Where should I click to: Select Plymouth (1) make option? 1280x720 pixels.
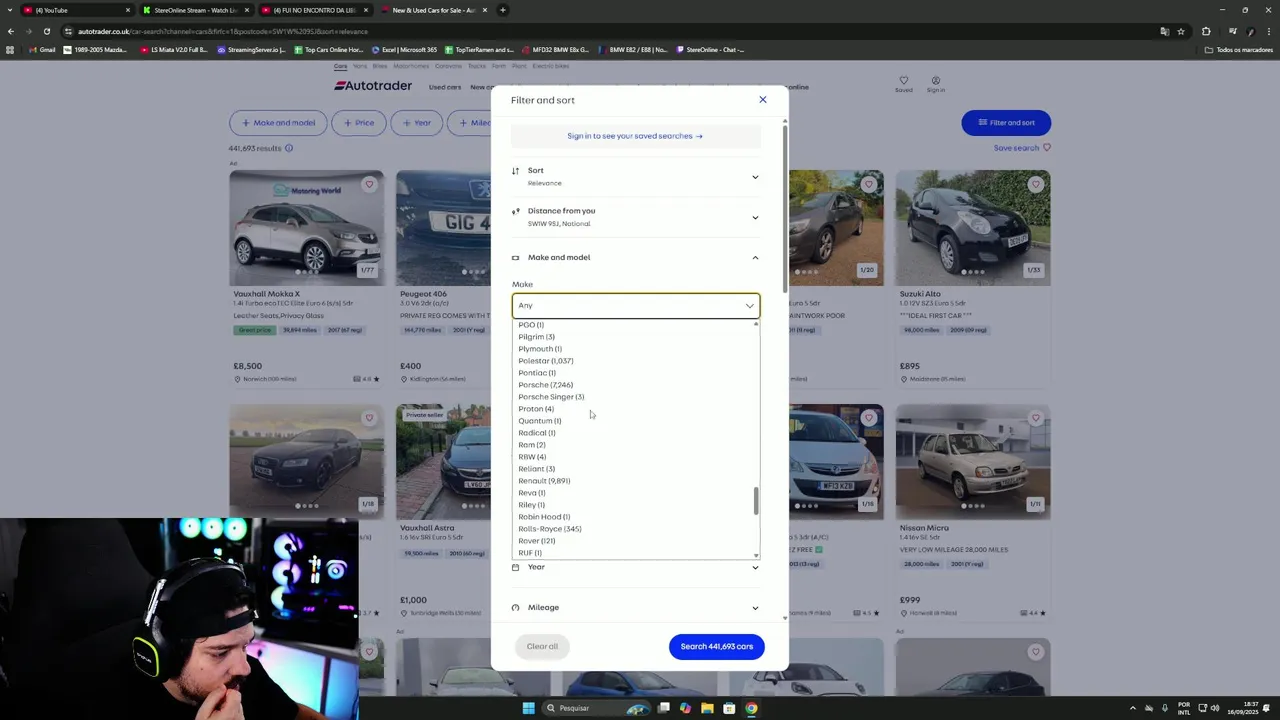click(540, 349)
